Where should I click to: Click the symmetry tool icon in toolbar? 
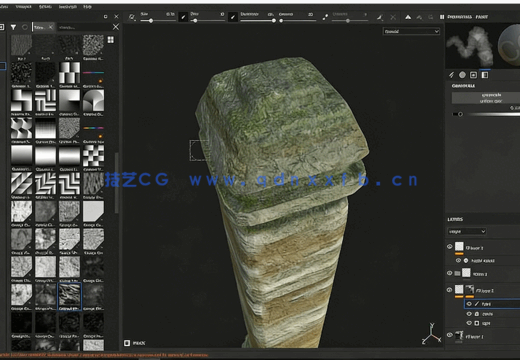(380, 17)
